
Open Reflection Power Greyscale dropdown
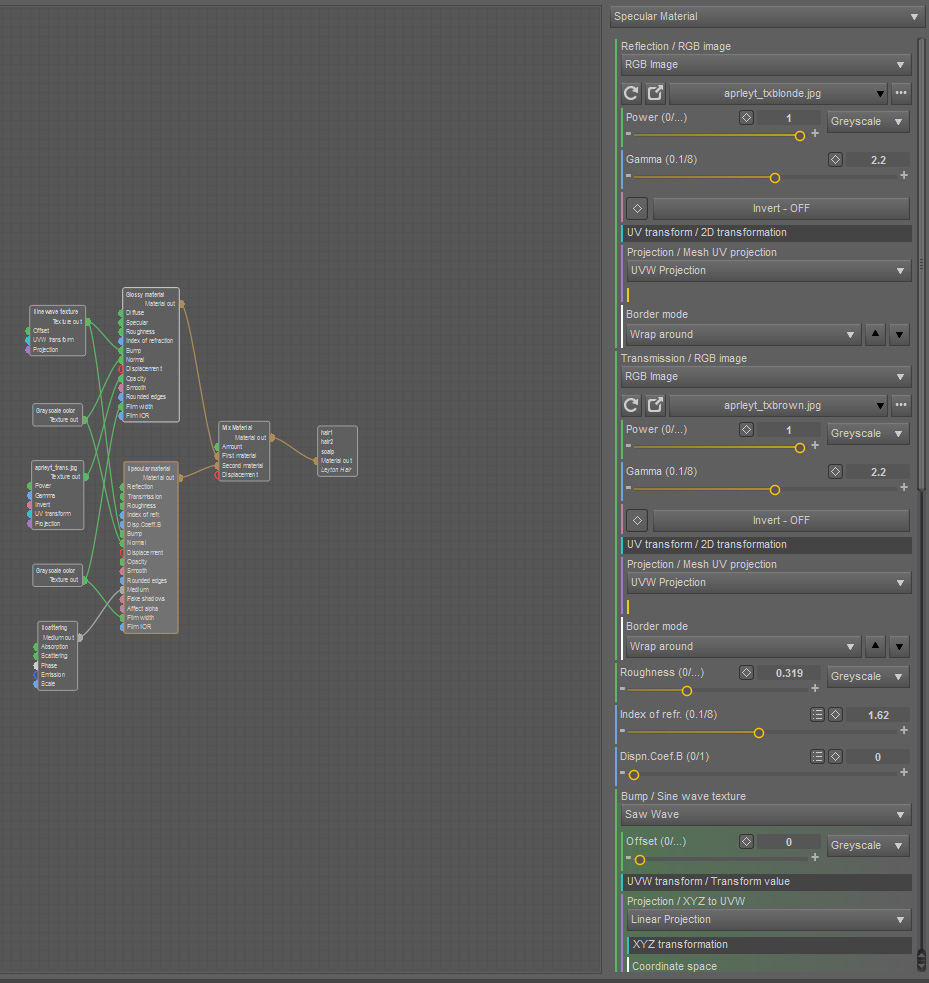(x=868, y=122)
